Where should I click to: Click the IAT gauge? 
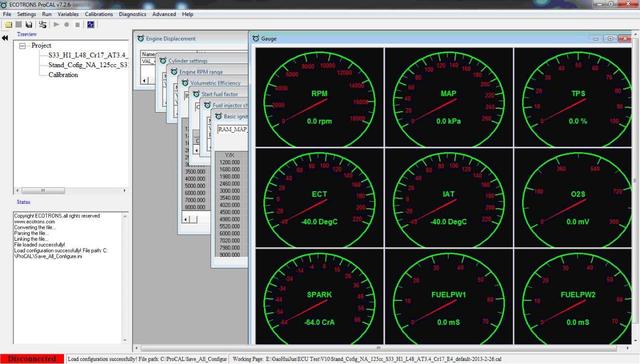[449, 198]
